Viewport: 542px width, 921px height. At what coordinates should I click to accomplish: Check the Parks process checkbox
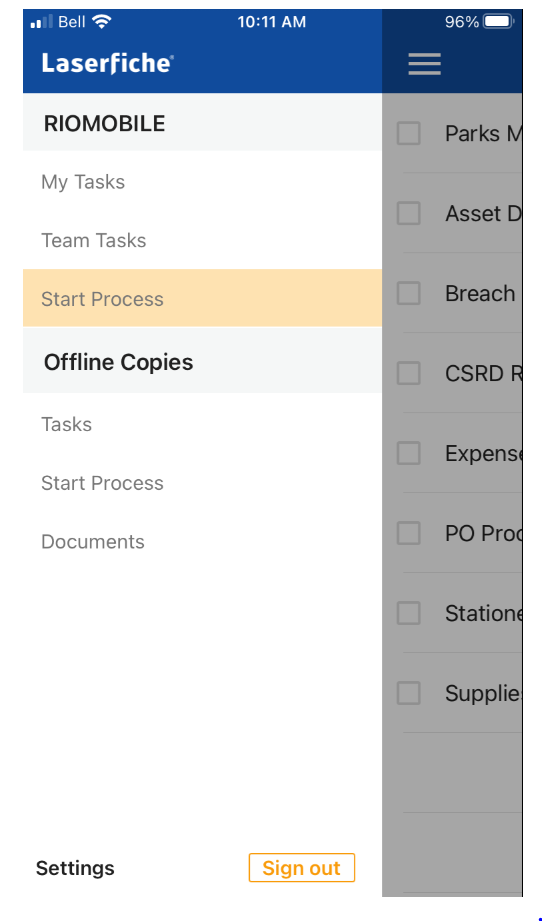pos(409,133)
